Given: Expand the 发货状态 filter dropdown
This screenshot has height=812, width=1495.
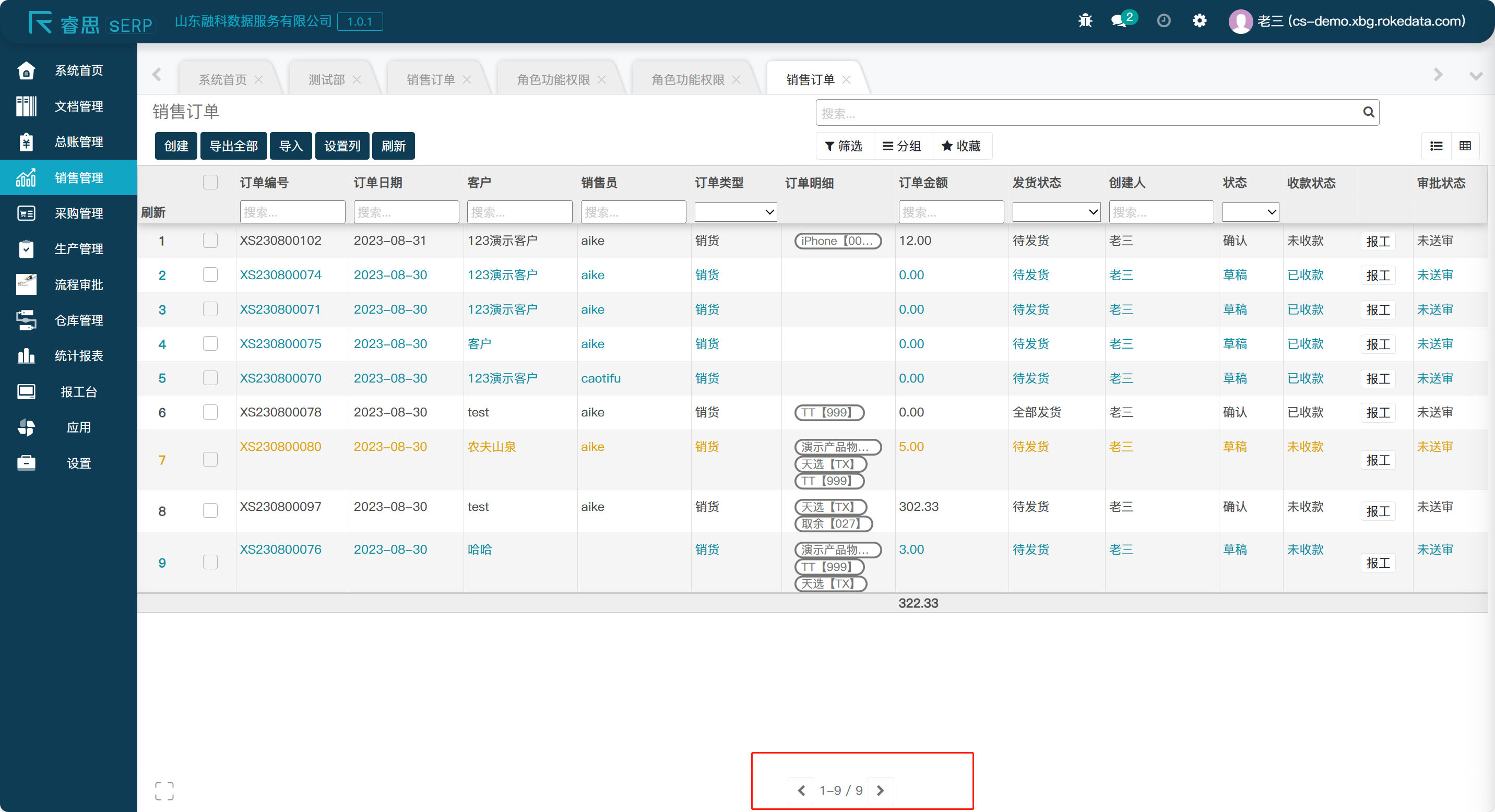Looking at the screenshot, I should click(1055, 212).
